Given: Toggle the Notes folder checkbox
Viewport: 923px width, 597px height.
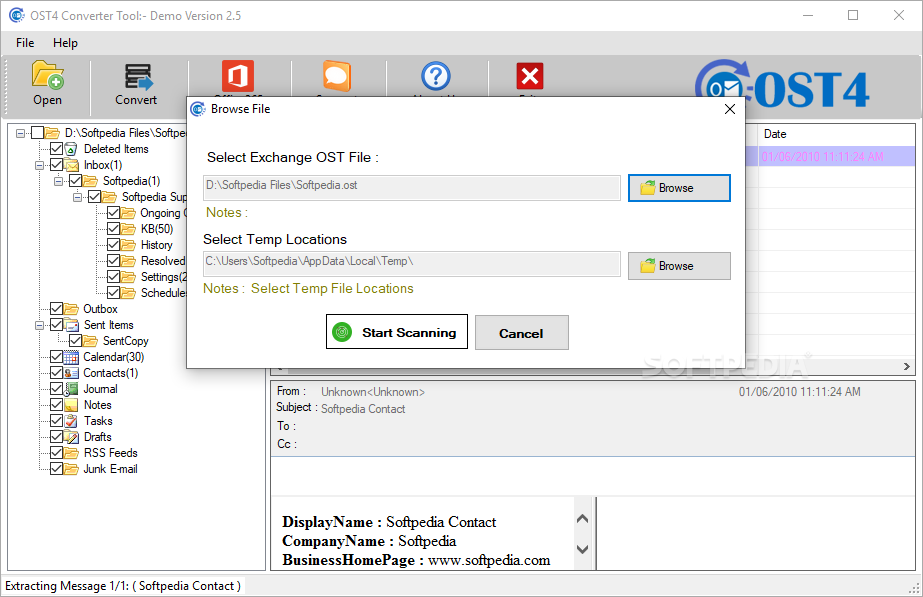Looking at the screenshot, I should pos(57,404).
